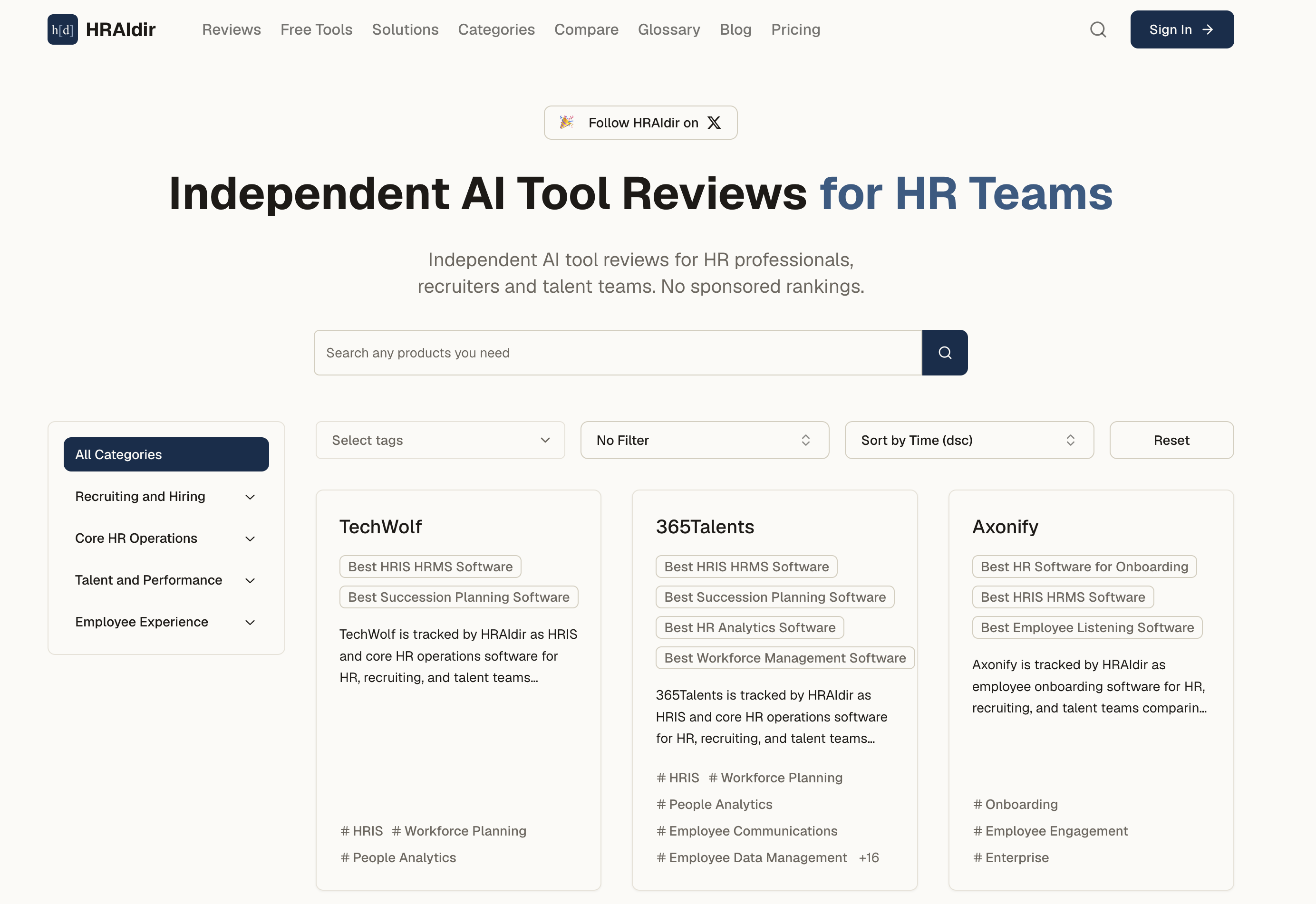Click TechWolf description text
The image size is (1316, 904).
458,656
